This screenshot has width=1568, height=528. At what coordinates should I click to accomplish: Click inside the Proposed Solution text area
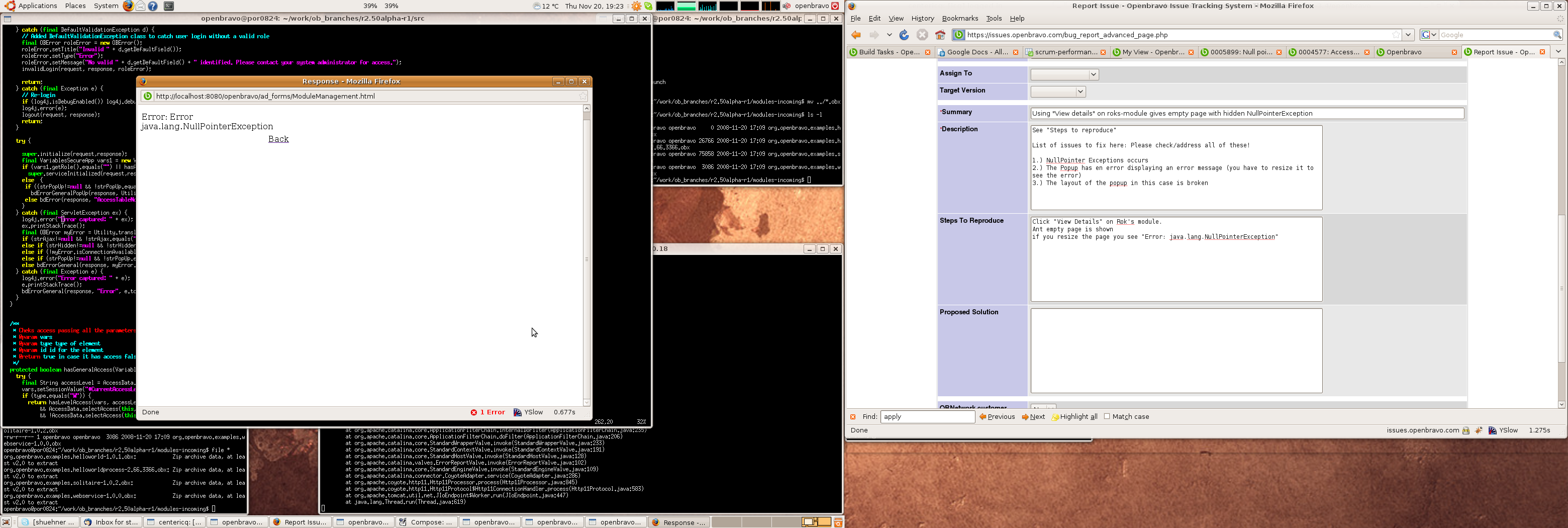pyautogui.click(x=1175, y=351)
